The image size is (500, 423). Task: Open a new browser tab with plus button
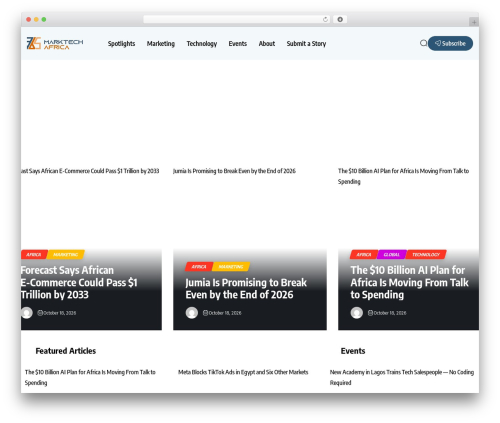(474, 22)
